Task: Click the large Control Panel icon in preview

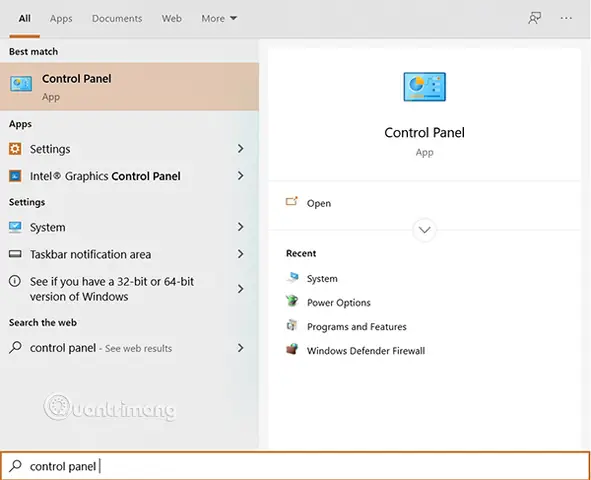Action: click(x=424, y=87)
